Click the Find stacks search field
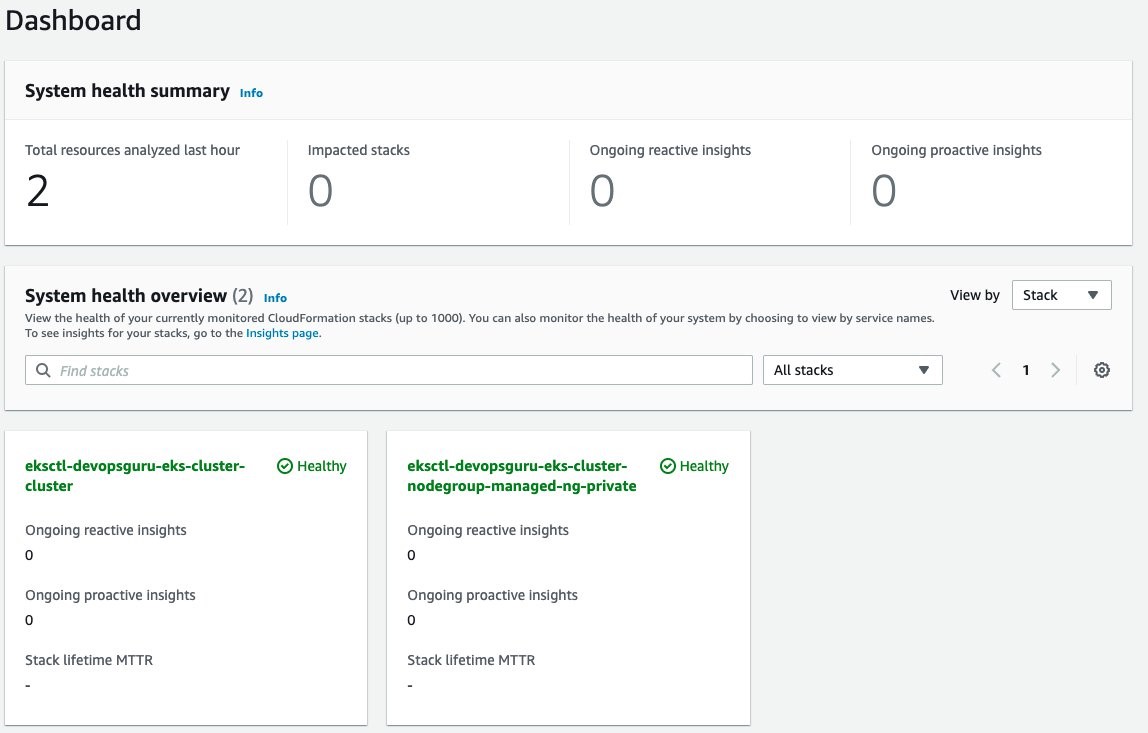Viewport: 1148px width, 733px height. tap(389, 371)
